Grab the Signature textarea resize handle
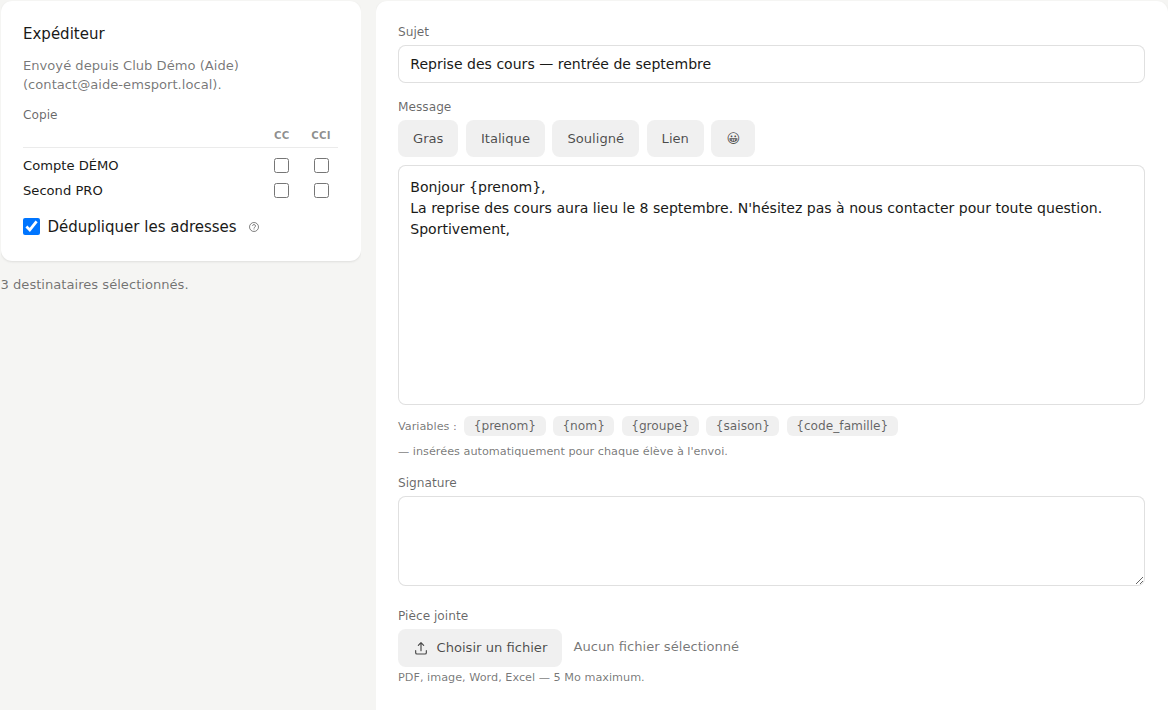The image size is (1168, 710). 1139,580
